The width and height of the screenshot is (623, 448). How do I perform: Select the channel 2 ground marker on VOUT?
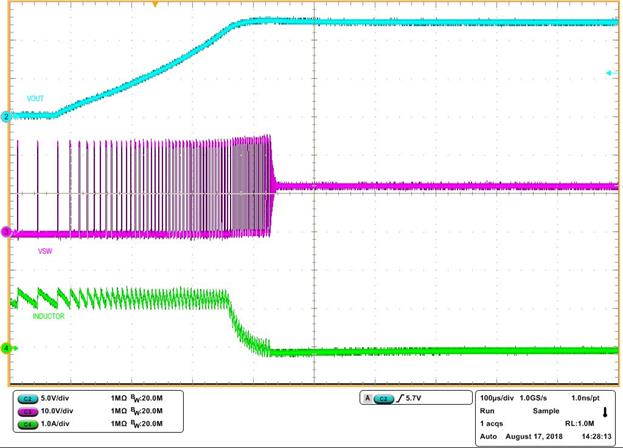coord(6,117)
